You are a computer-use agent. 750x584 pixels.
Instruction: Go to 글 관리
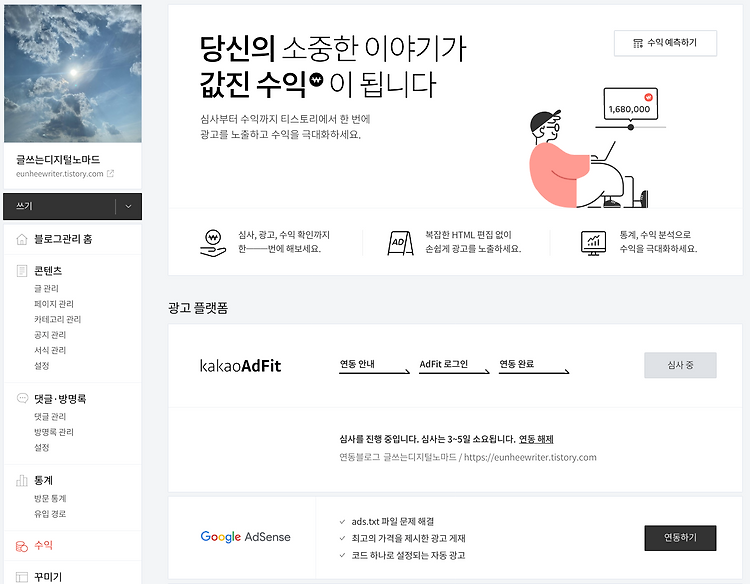(46, 288)
